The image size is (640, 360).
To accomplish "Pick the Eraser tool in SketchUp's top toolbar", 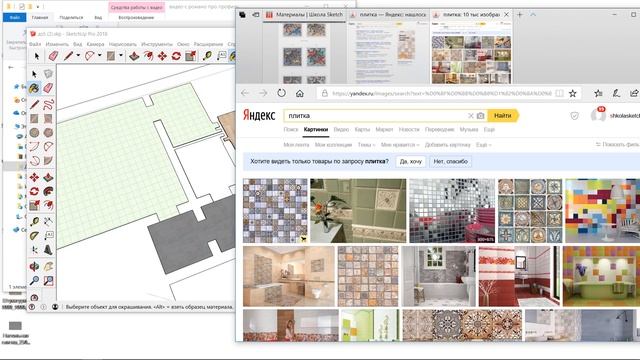I will pos(53,56).
